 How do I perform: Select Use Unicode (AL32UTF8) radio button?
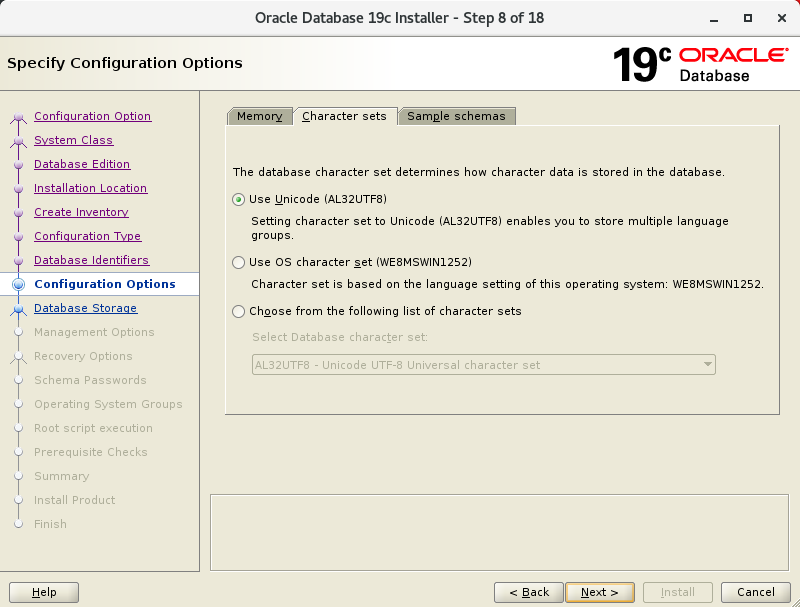(238, 199)
